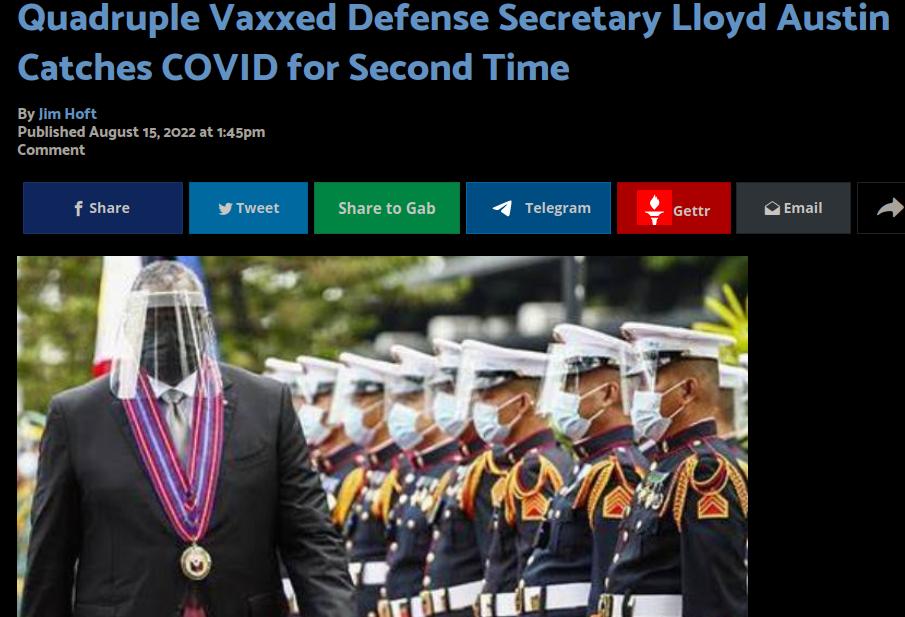Share the article to Gab
The image size is (905, 617).
[x=387, y=208]
